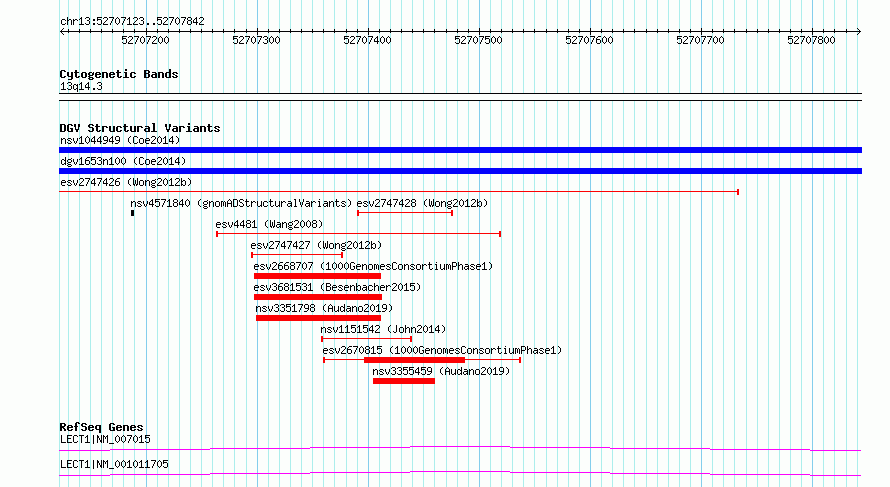890x487 pixels.
Task: Open variant label nsv3351798 (Audano2019)
Action: point(324,308)
